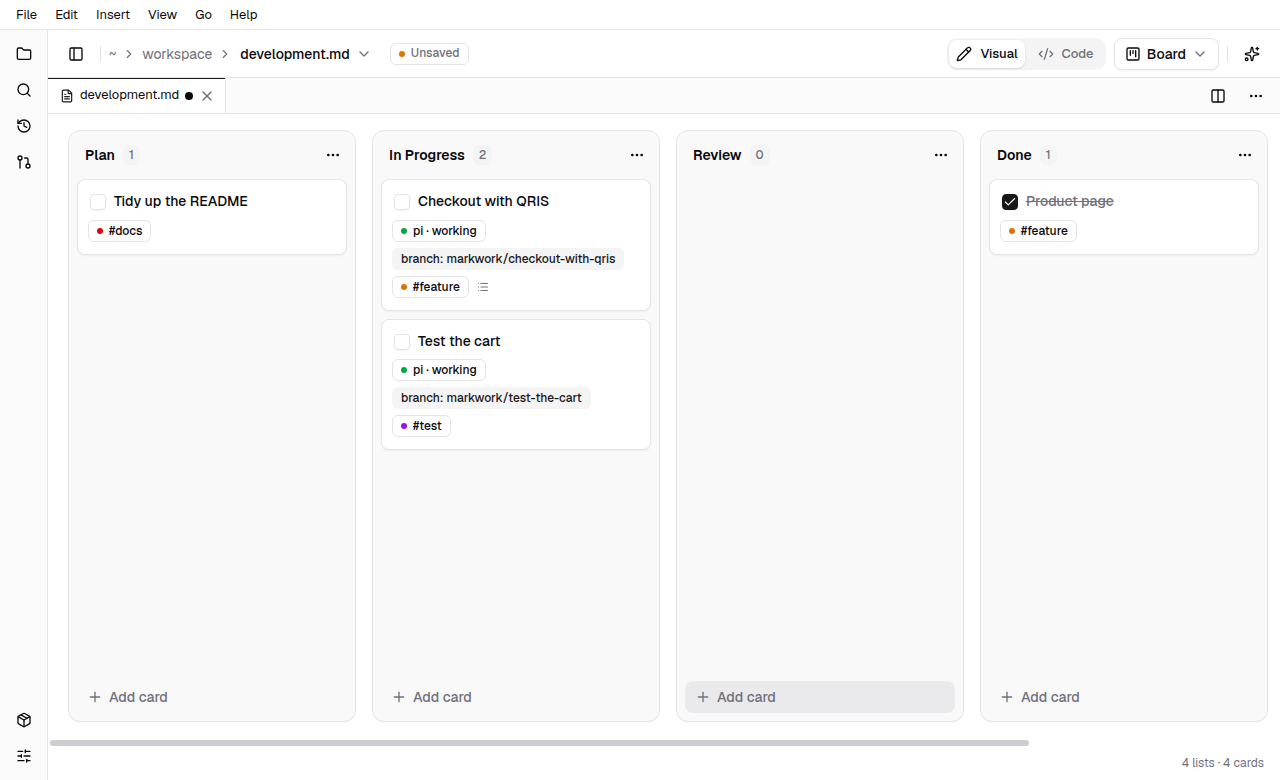Image resolution: width=1280 pixels, height=780 pixels.
Task: Click the workspace breadcrumb link
Action: (x=177, y=54)
